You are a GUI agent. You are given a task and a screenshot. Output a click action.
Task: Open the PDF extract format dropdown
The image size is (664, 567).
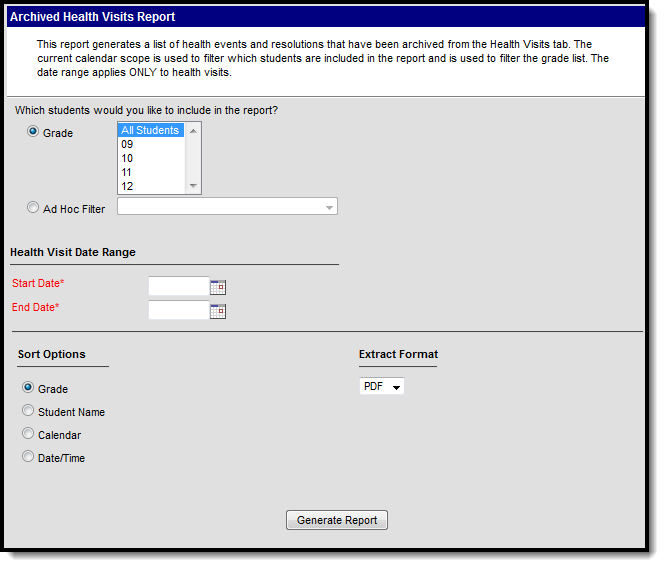click(382, 386)
